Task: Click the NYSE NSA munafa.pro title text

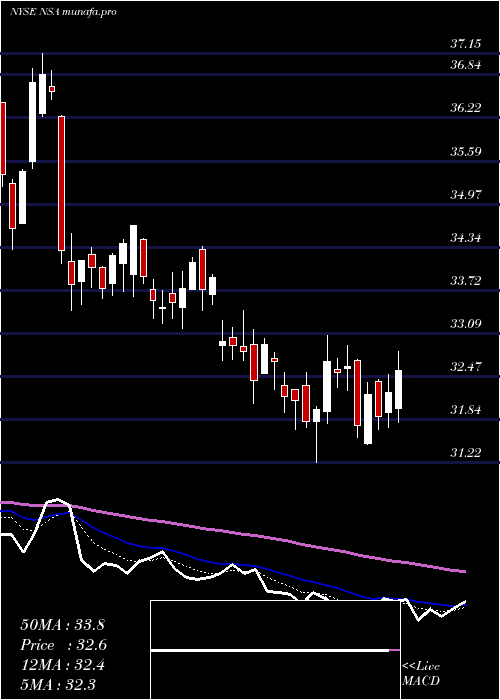Action: [63, 12]
